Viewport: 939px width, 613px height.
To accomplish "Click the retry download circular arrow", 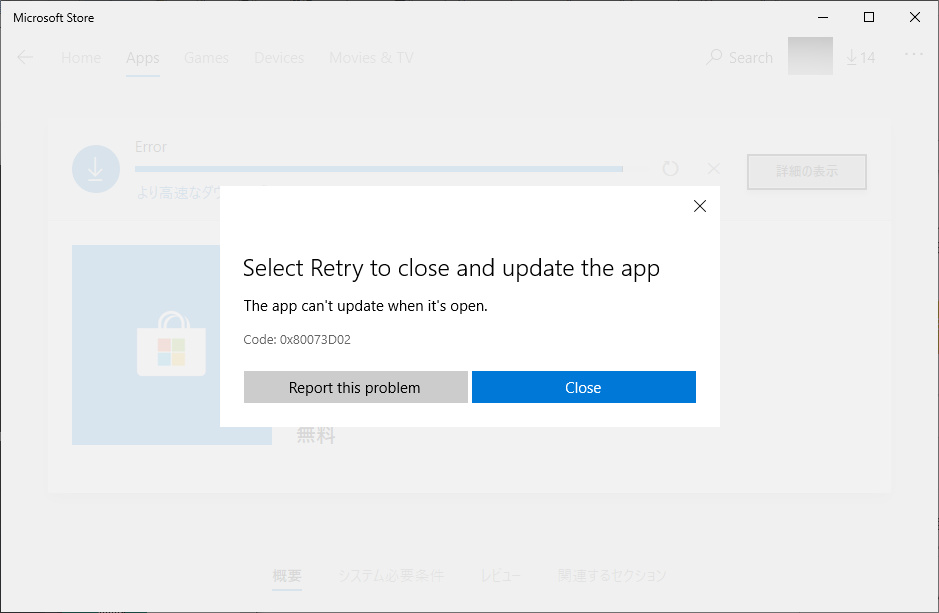I will pos(671,169).
